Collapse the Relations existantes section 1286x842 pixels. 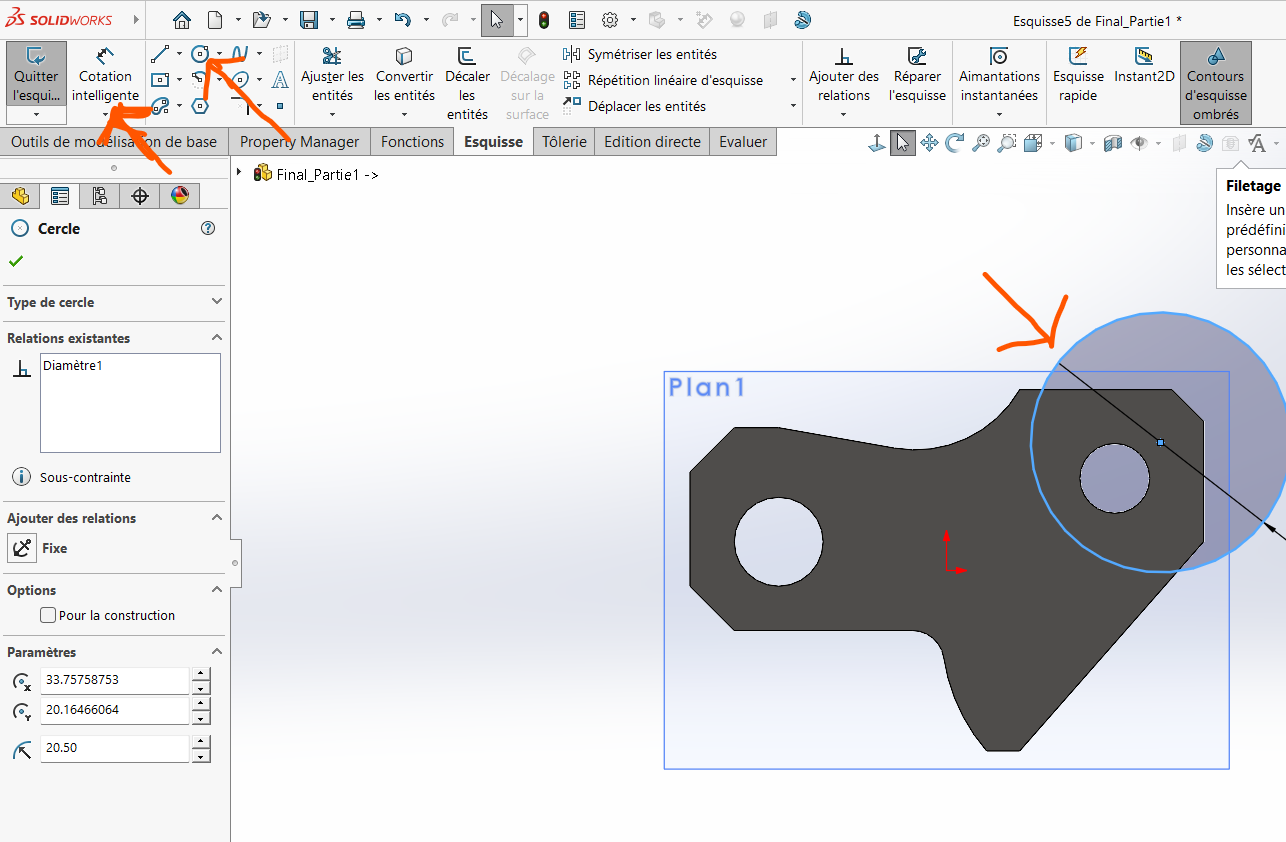tap(217, 337)
